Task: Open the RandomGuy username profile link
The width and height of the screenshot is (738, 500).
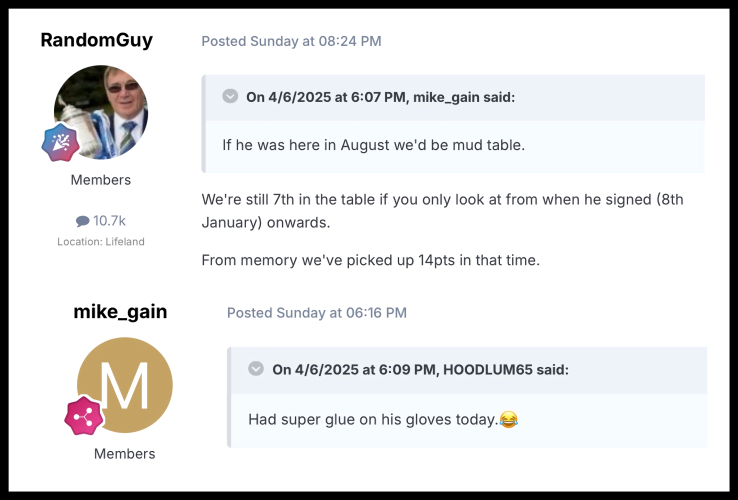Action: pyautogui.click(x=97, y=40)
